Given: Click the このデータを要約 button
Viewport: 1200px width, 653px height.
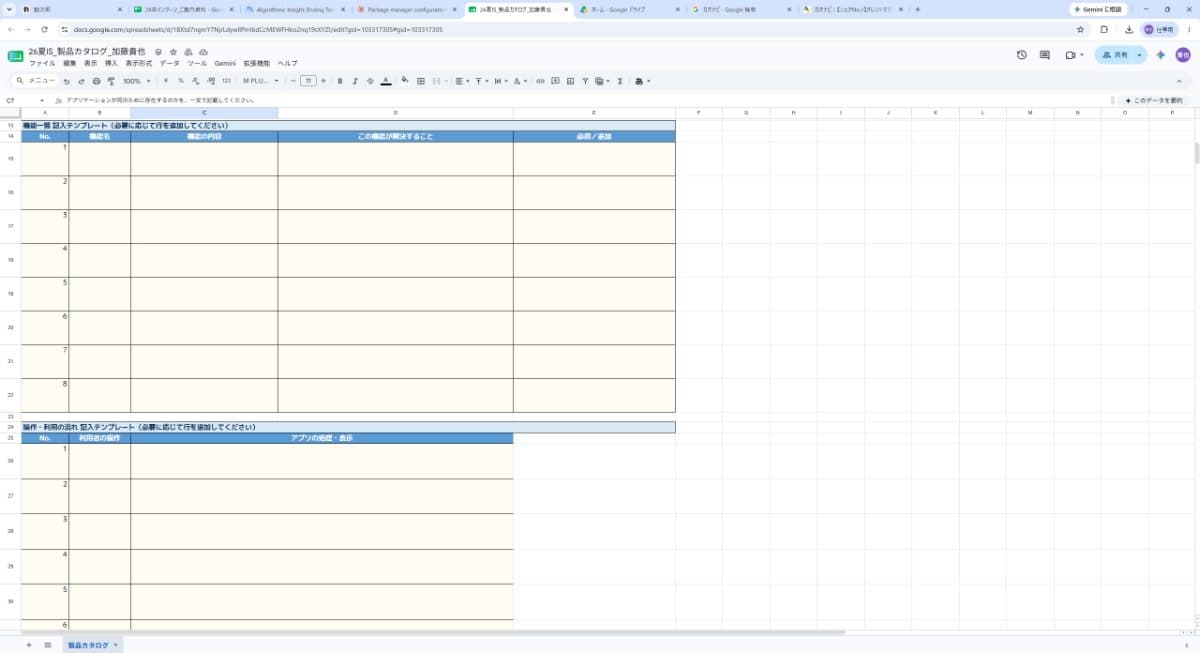Looking at the screenshot, I should click(x=1153, y=100).
